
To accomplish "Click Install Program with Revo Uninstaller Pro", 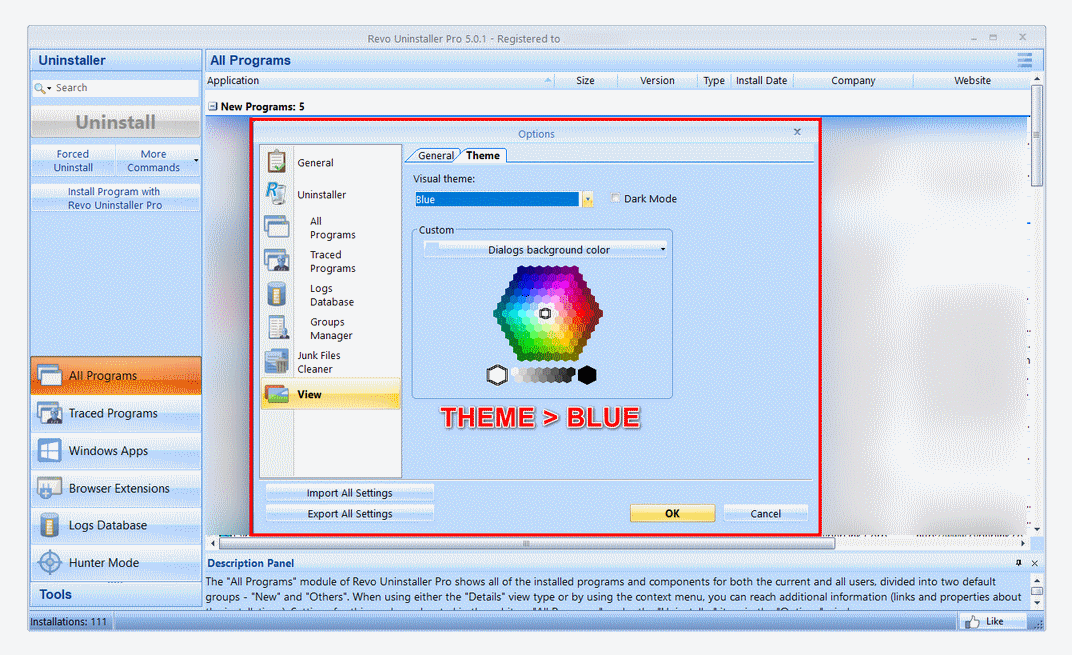I will point(116,198).
